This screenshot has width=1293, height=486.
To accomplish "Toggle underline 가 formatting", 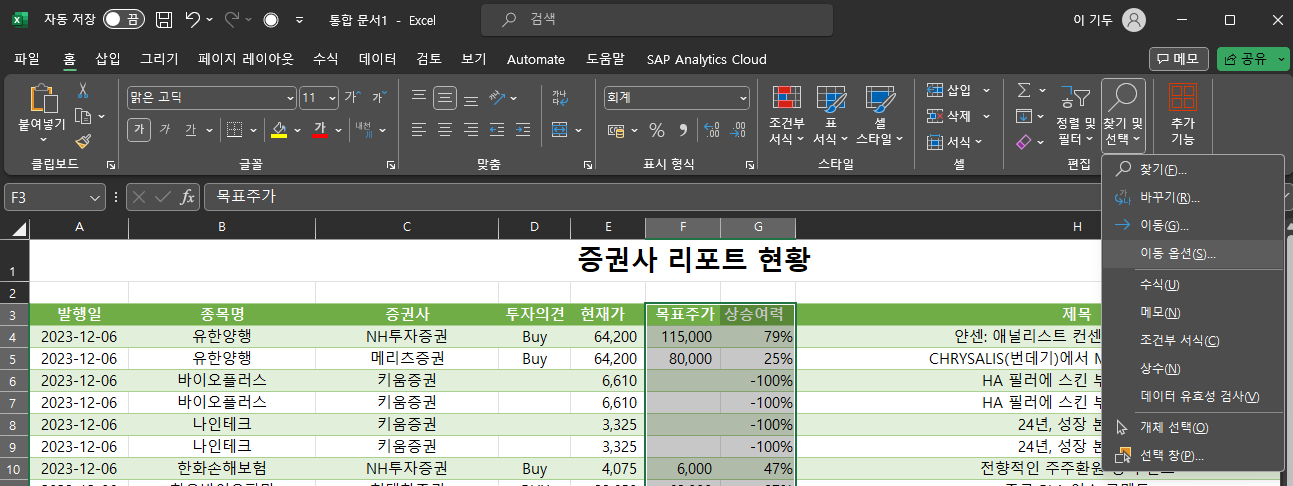I will (191, 129).
